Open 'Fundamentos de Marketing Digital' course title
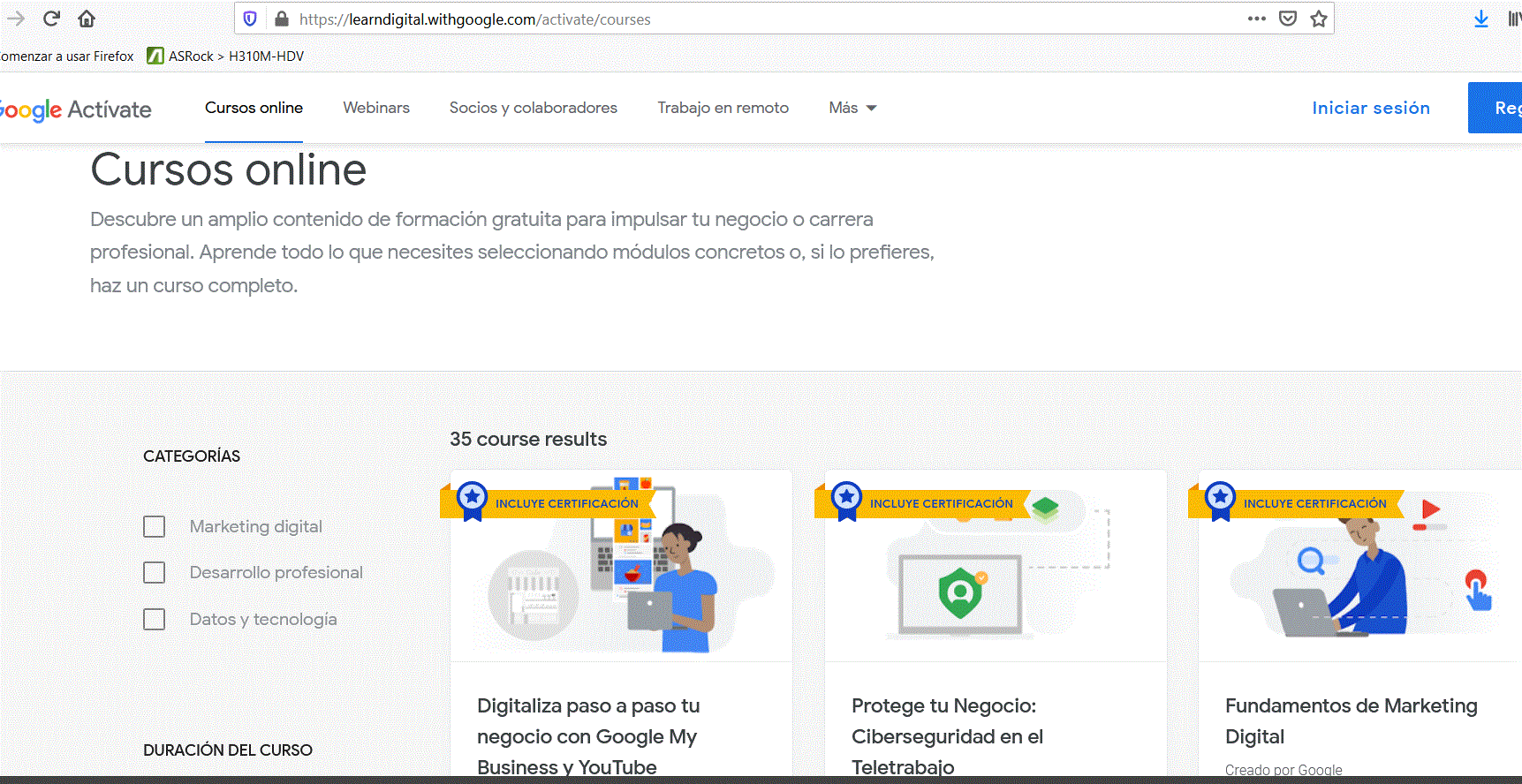The height and width of the screenshot is (784, 1522). [x=1352, y=721]
